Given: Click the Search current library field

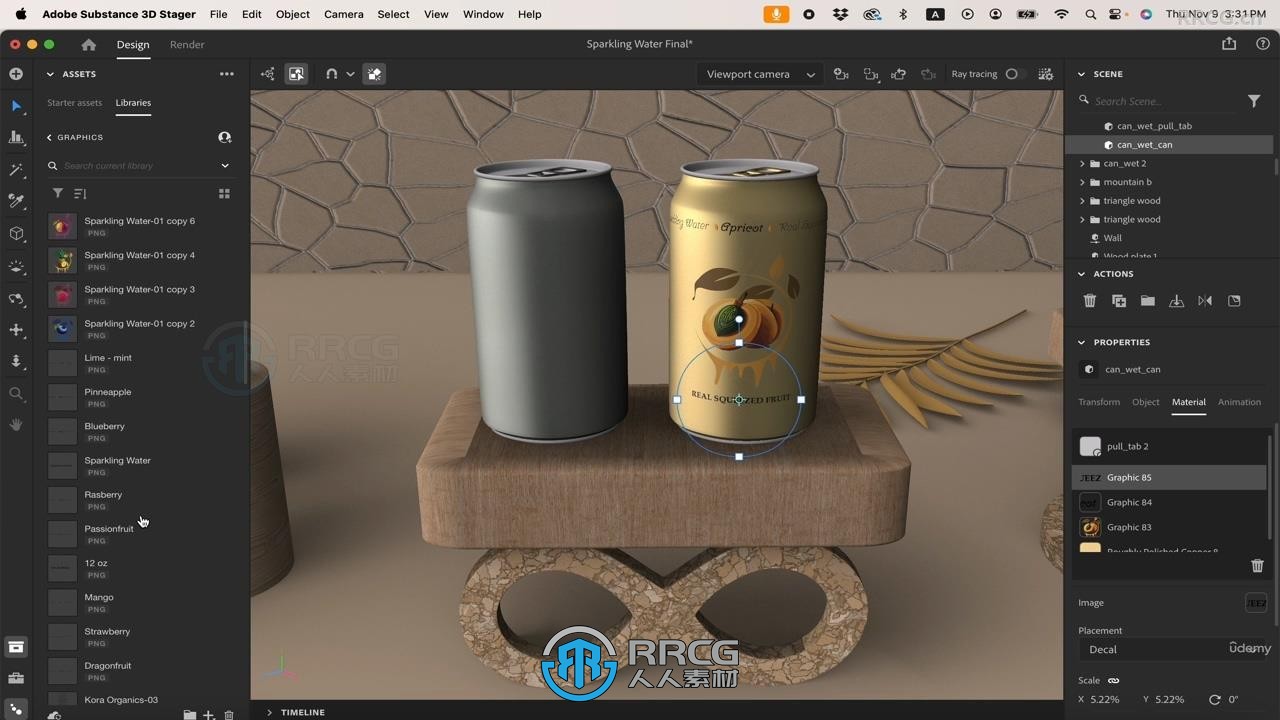Looking at the screenshot, I should point(136,166).
